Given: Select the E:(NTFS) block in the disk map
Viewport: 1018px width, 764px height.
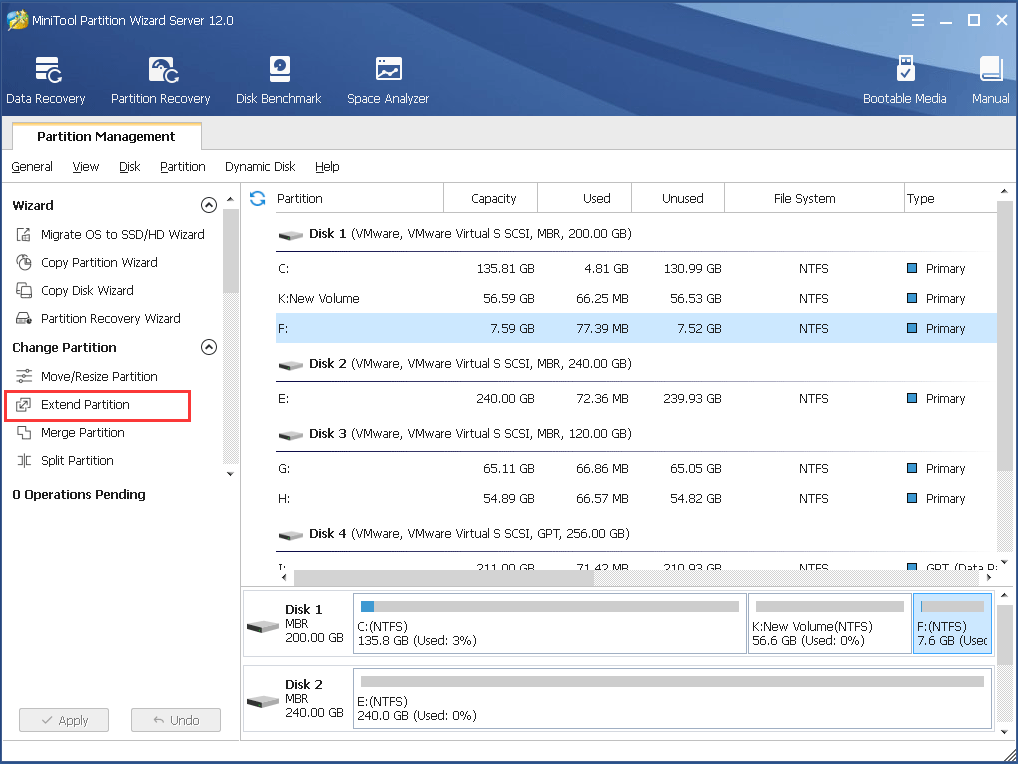Looking at the screenshot, I should pyautogui.click(x=673, y=698).
